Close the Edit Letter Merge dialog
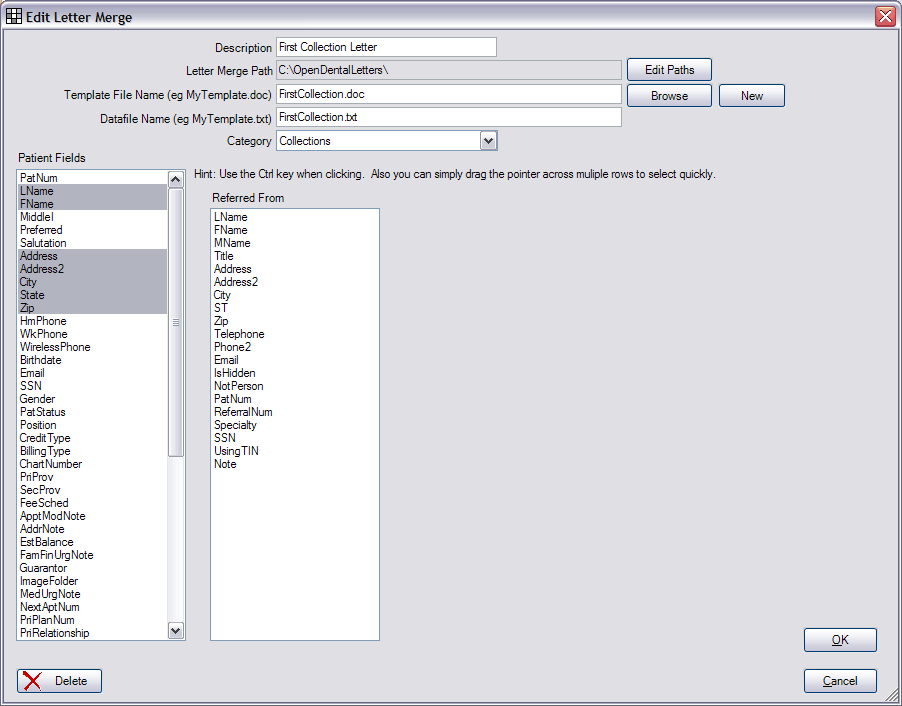902x706 pixels. click(x=884, y=17)
